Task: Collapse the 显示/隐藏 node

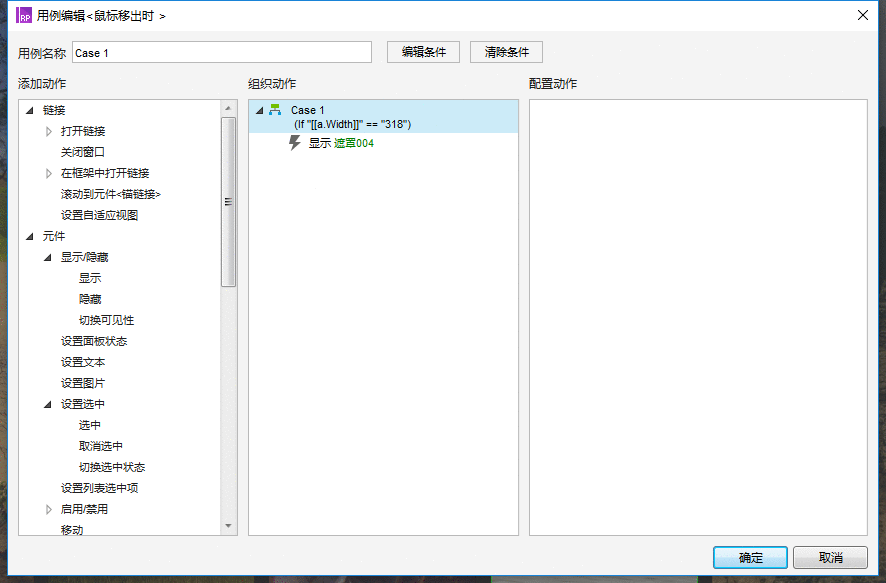Action: coord(48,258)
